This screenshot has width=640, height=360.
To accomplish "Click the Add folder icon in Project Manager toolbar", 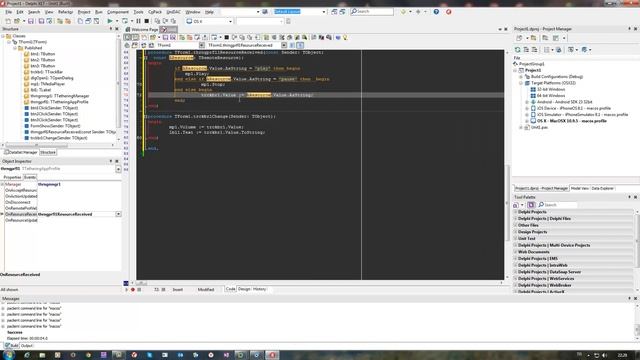I will point(533,38).
